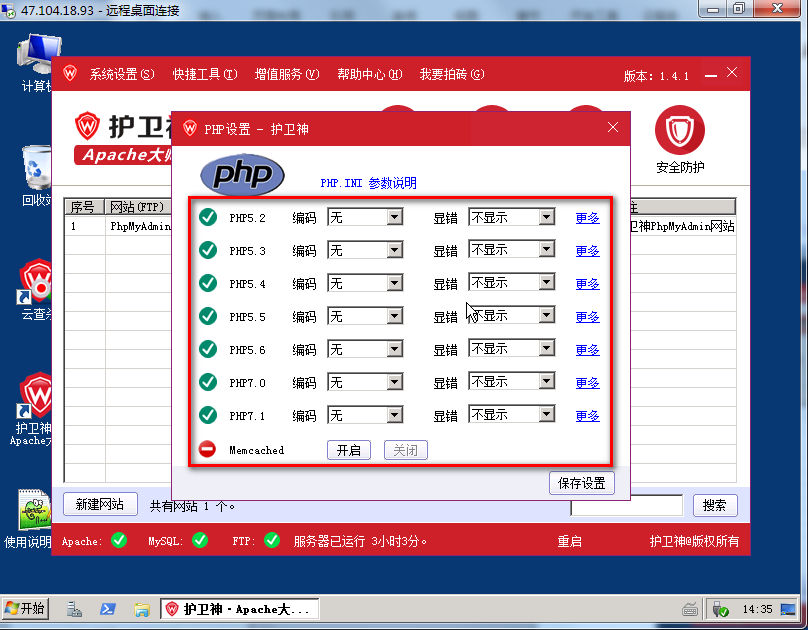
Task: Launch PowerShell from the taskbar
Action: pos(108,609)
